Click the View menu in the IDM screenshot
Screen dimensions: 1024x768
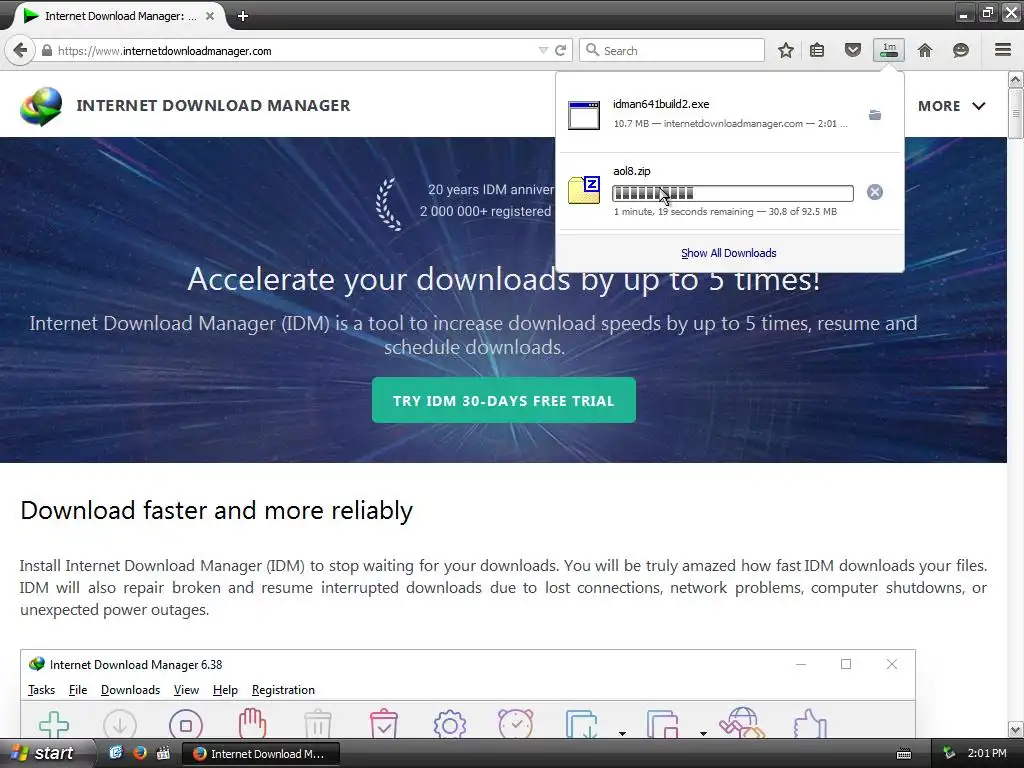coord(186,690)
